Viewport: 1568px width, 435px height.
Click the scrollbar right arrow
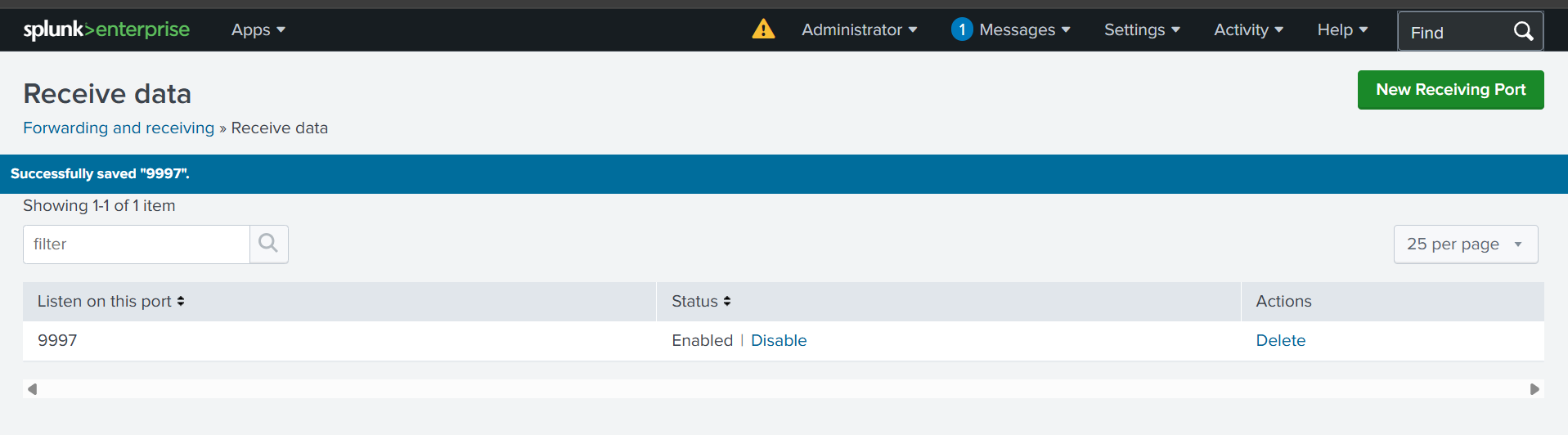(x=1534, y=389)
